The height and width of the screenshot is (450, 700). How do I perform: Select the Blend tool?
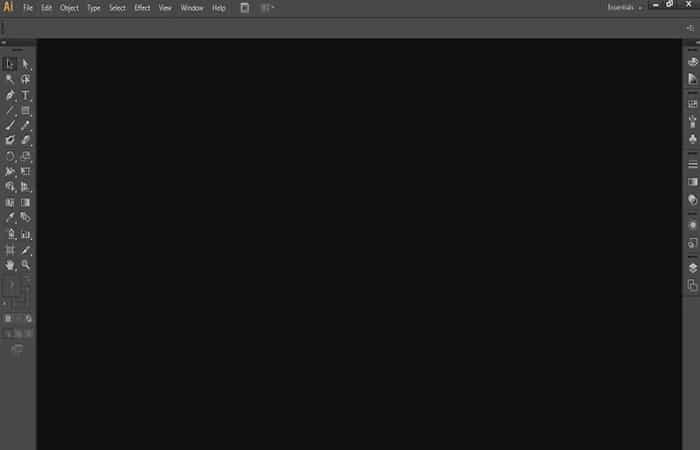25,218
